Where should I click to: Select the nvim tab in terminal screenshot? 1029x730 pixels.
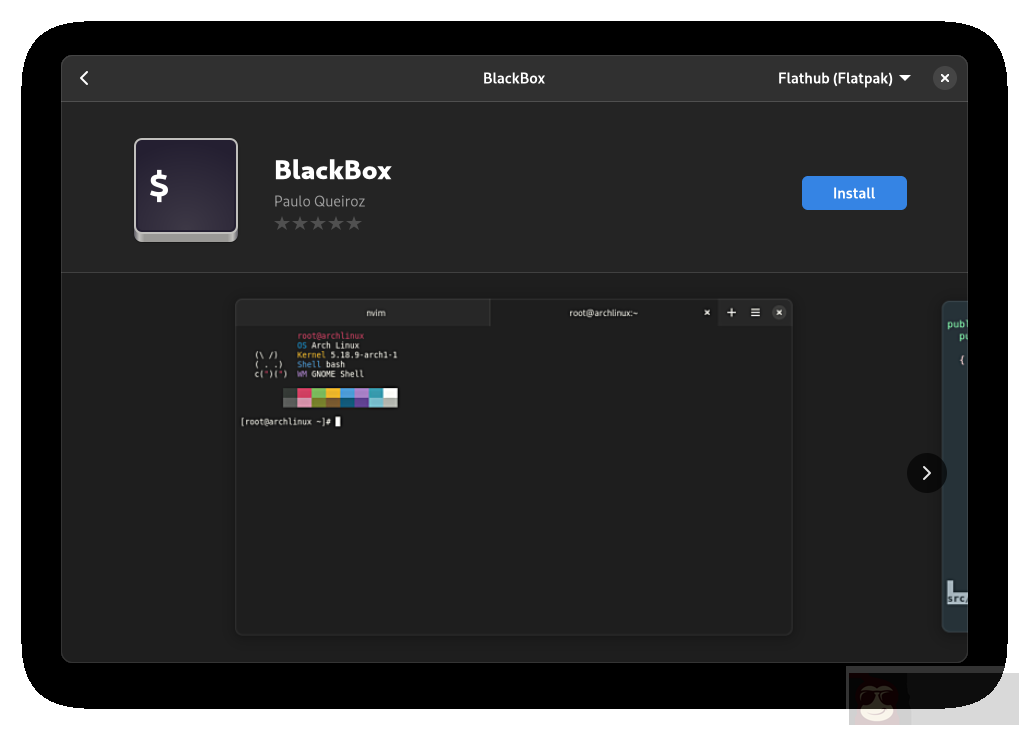pos(375,312)
